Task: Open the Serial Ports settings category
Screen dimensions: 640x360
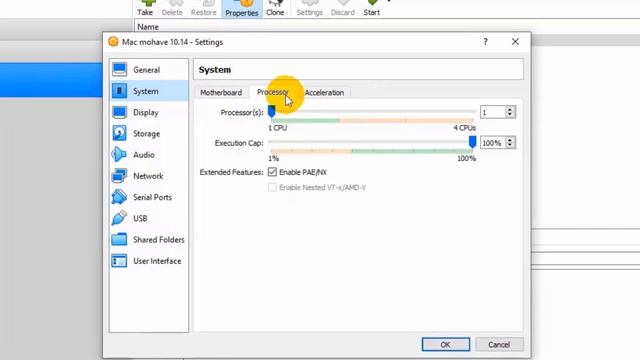Action: point(149,197)
